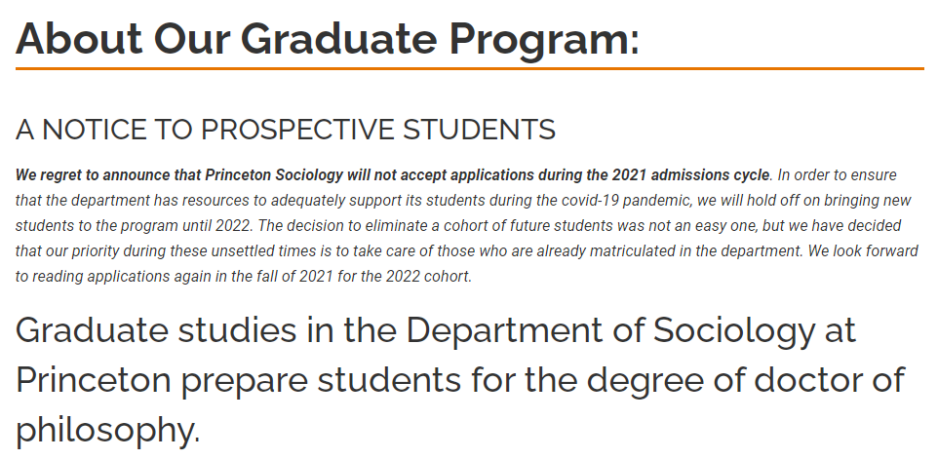Click 'We look forward' at the line end

(865, 251)
